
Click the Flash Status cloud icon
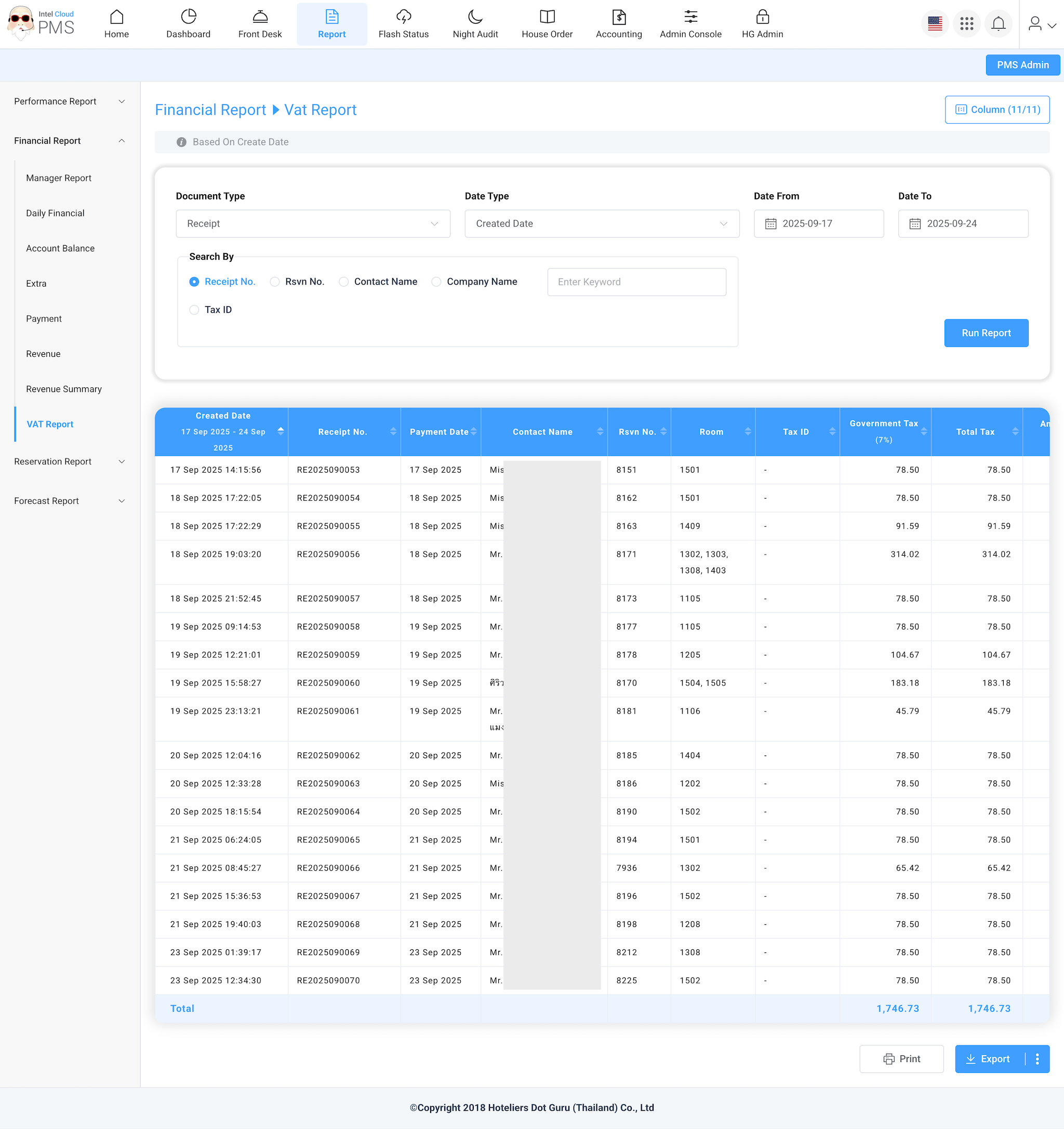click(403, 17)
